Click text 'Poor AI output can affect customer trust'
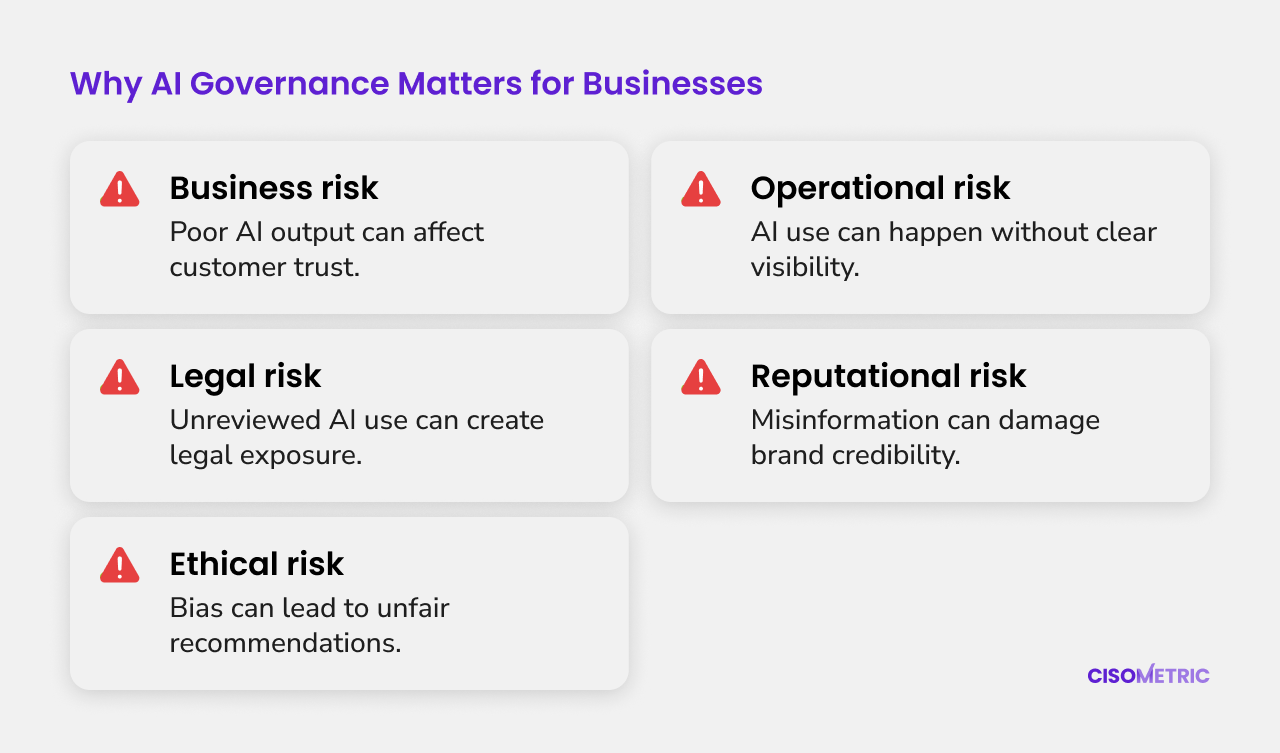Image resolution: width=1280 pixels, height=753 pixels. (326, 249)
